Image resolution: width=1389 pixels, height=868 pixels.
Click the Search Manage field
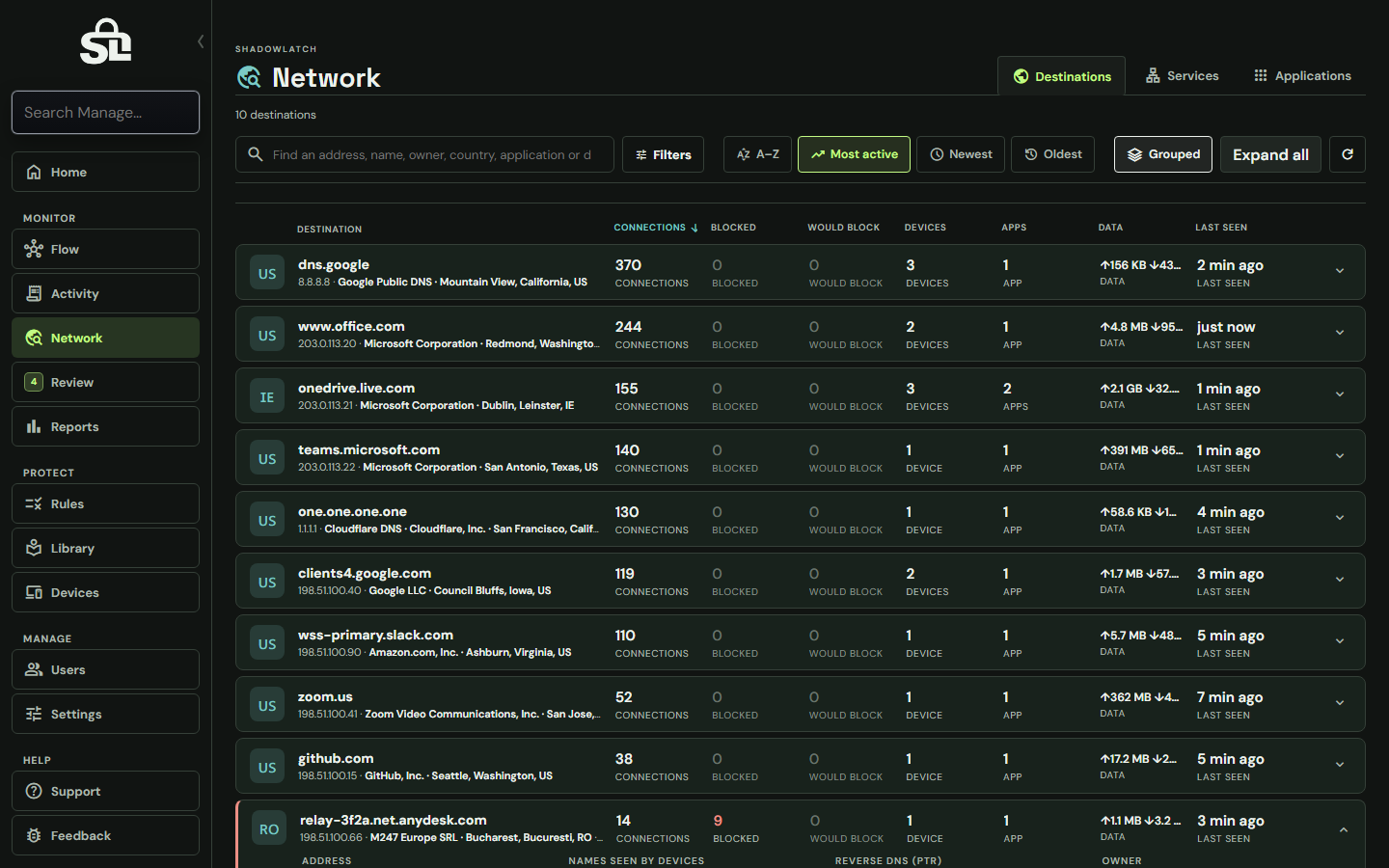tap(105, 112)
